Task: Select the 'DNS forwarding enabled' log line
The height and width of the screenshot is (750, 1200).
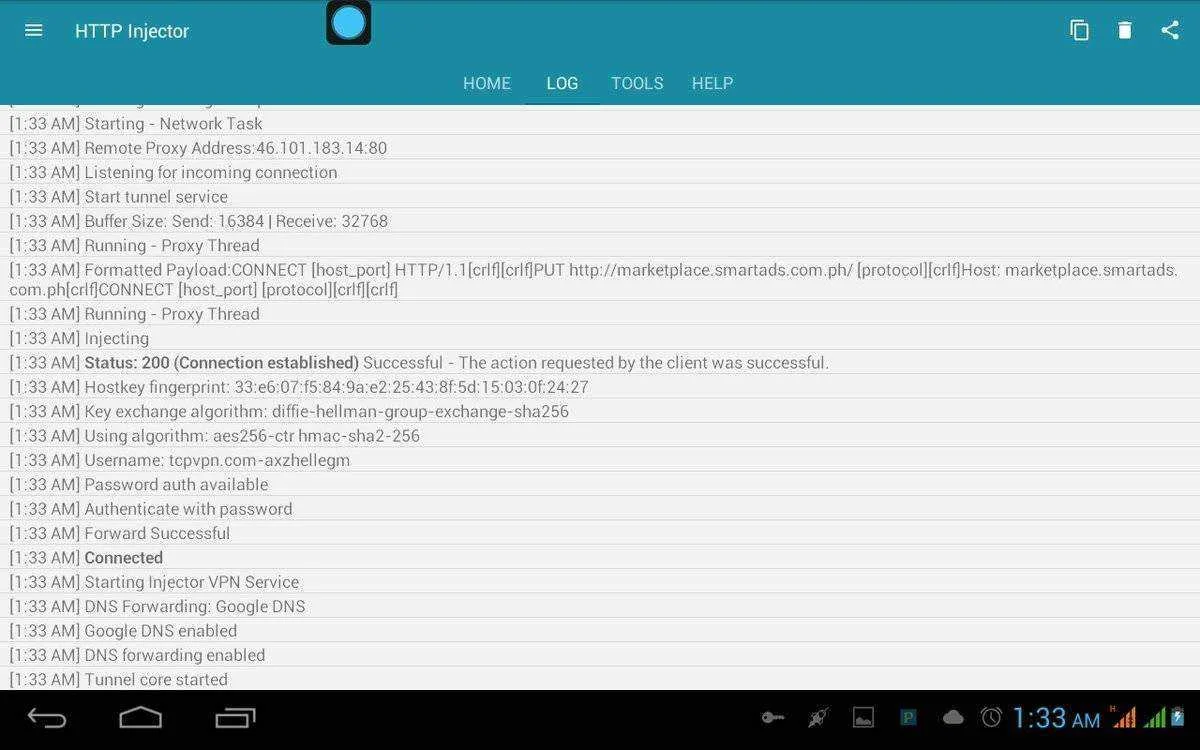Action: click(x=600, y=655)
